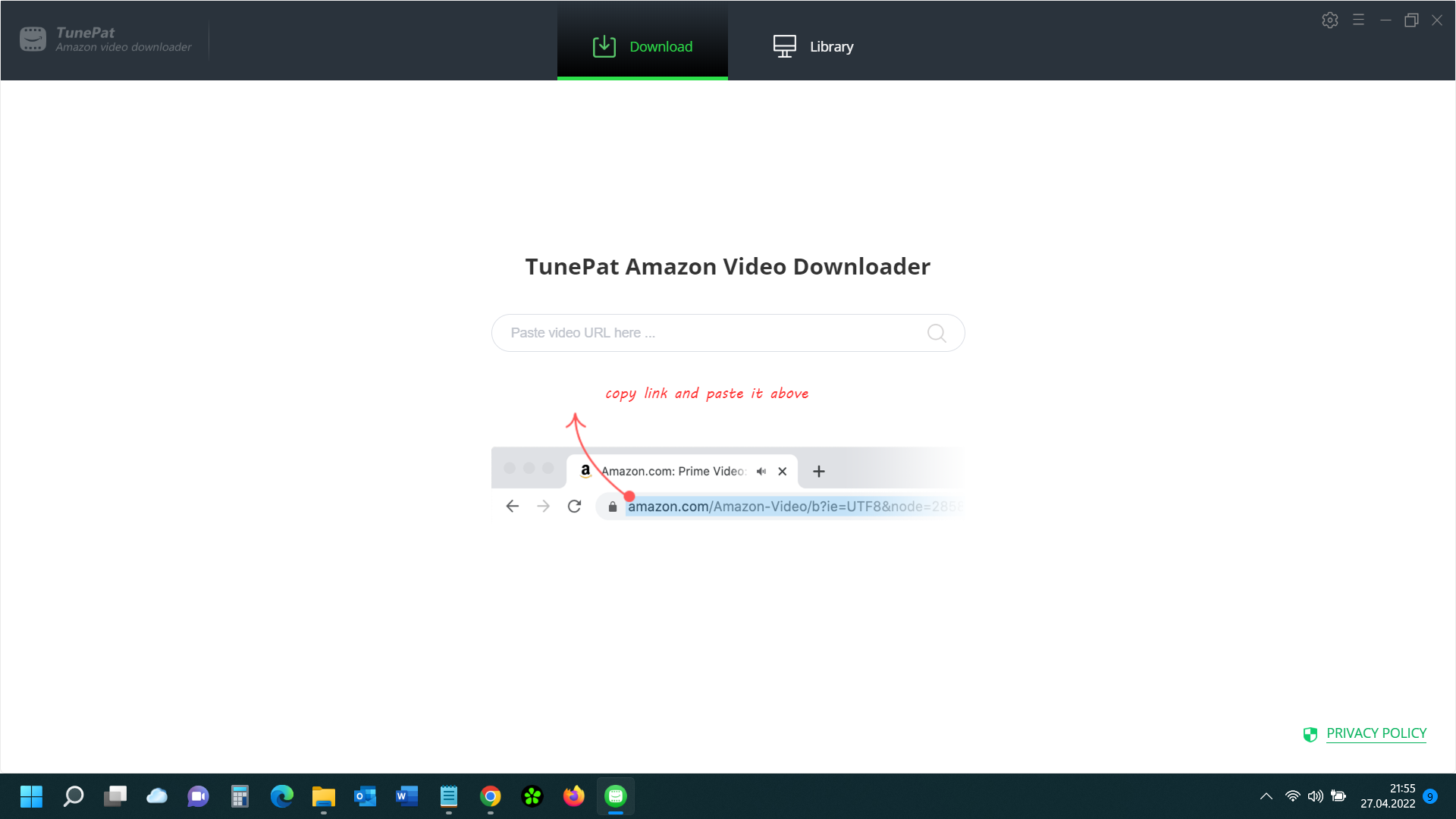Launch Calculator from taskbar

tap(240, 796)
